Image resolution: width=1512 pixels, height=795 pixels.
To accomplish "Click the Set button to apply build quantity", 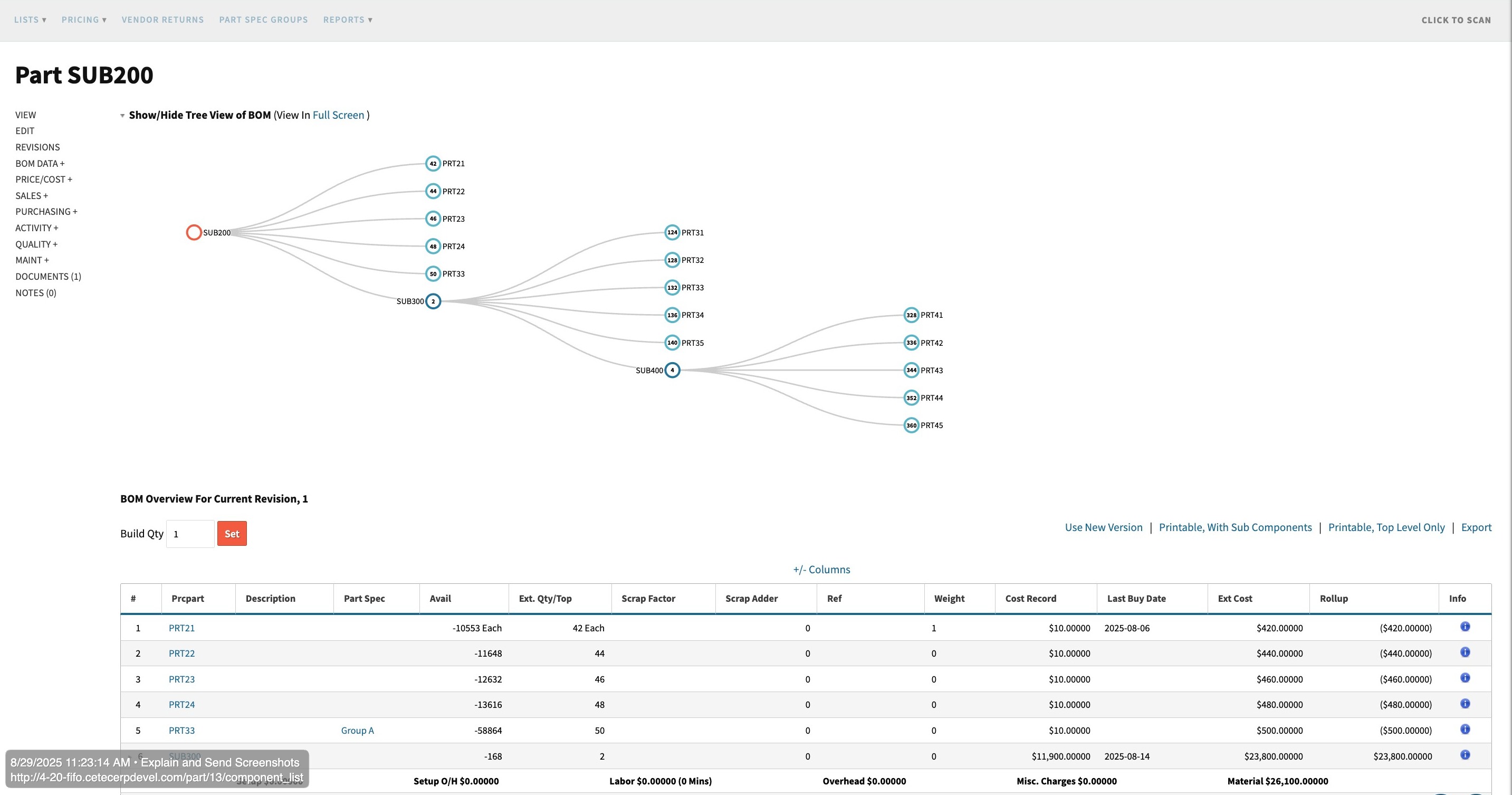I will coord(232,533).
